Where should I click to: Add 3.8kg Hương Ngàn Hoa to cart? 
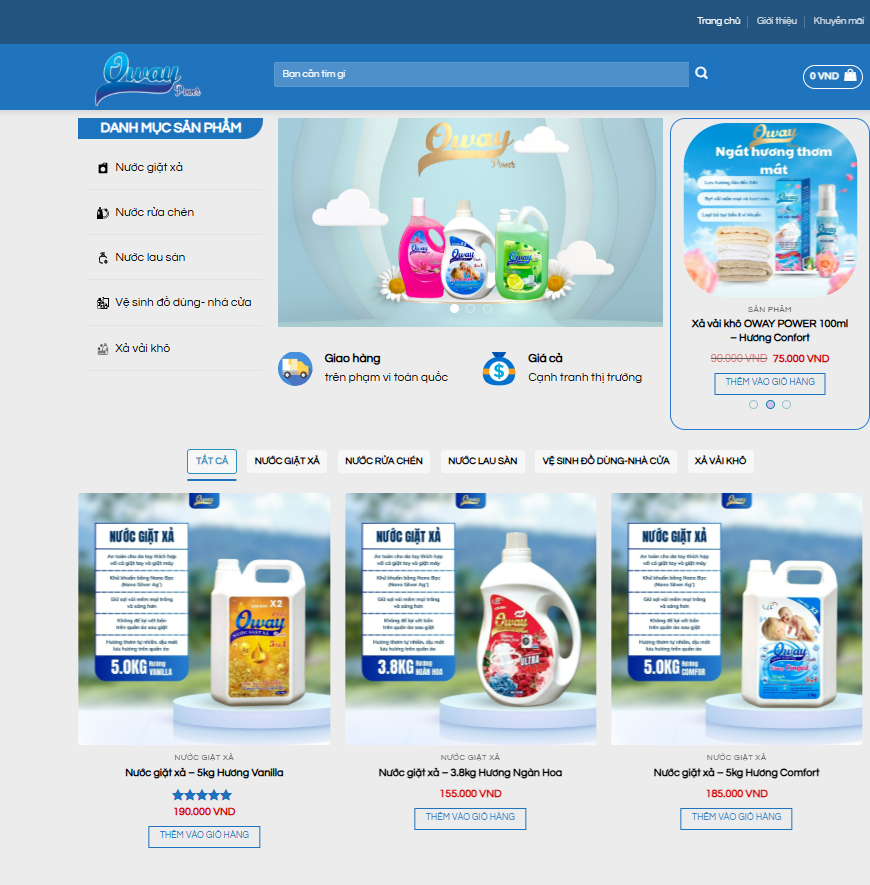click(470, 818)
